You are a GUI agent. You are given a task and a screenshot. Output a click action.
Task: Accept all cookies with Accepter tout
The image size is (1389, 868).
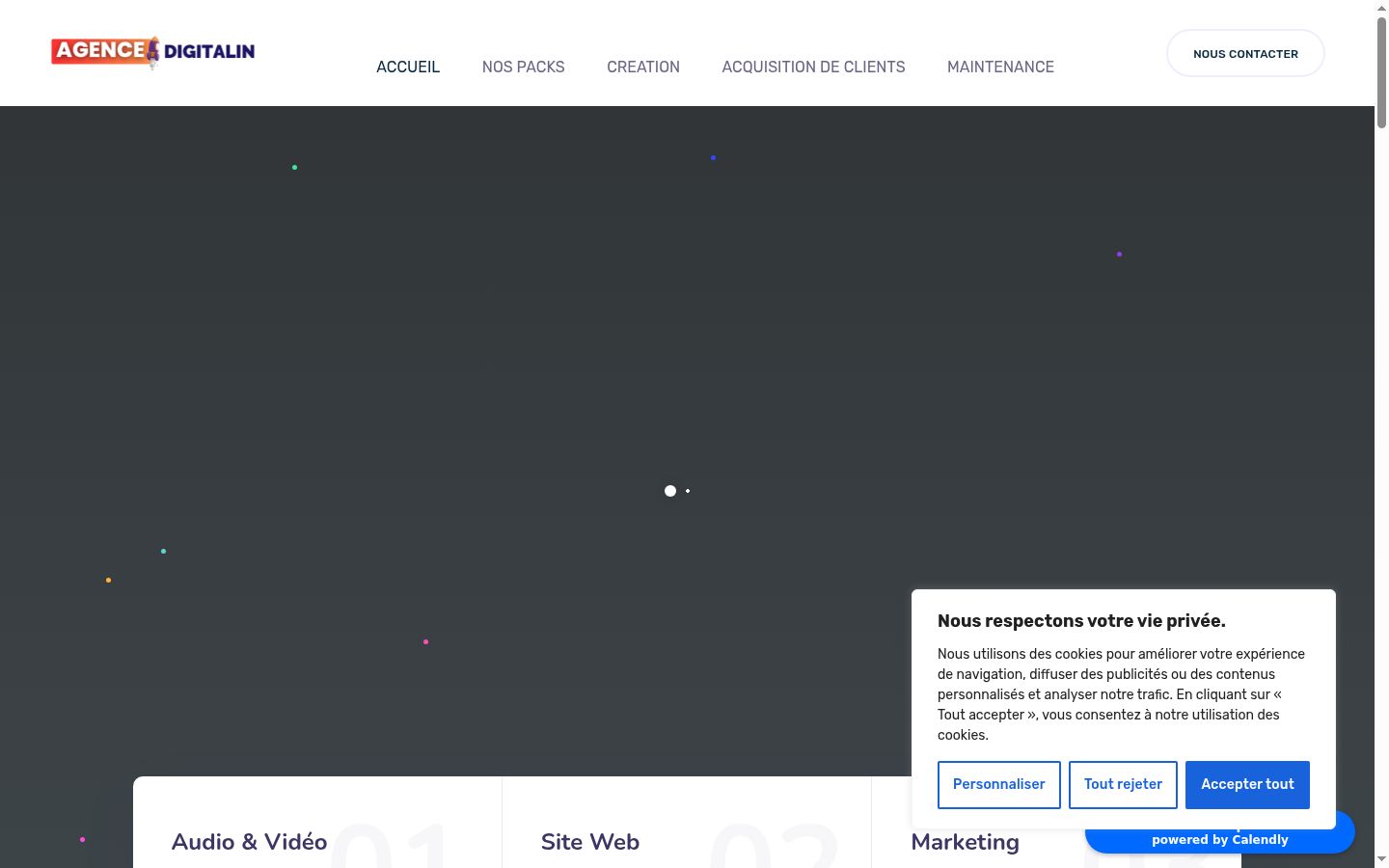pos(1247,784)
